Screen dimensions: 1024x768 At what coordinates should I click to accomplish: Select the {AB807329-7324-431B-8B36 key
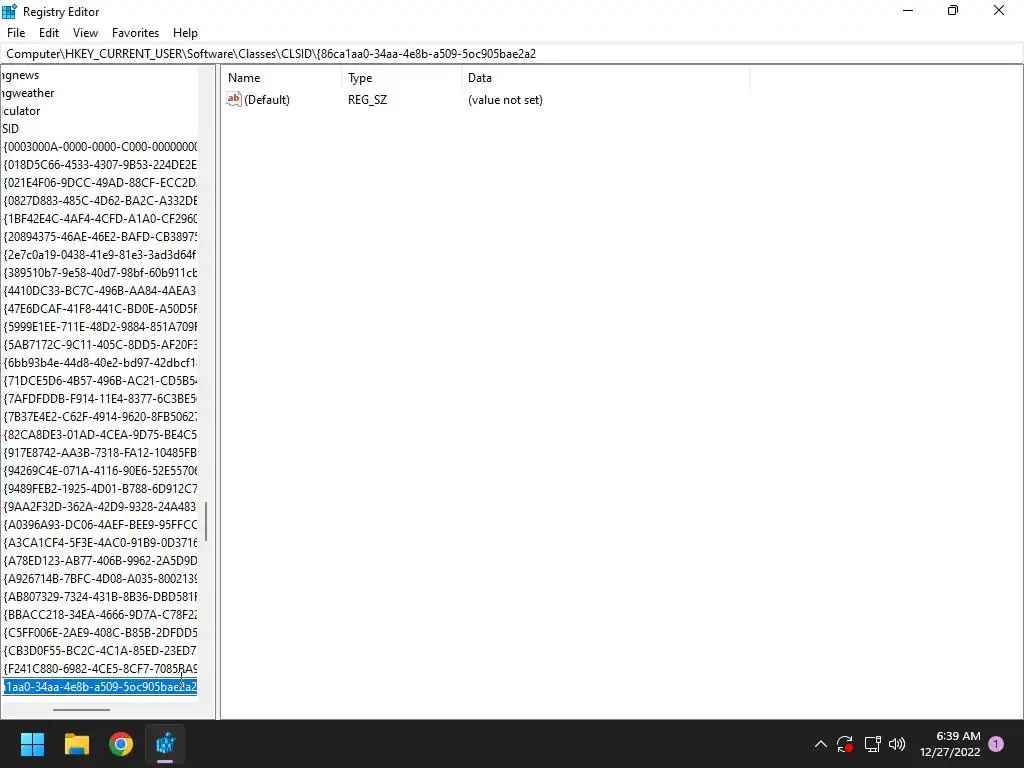[100, 596]
